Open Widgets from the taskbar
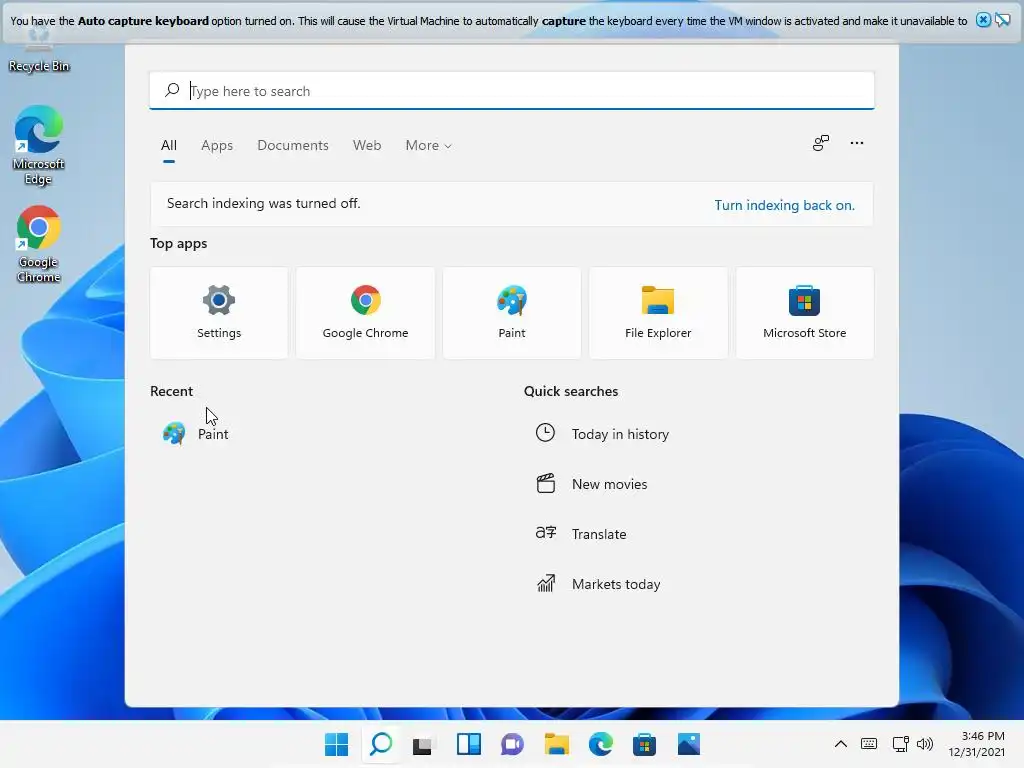Image resolution: width=1024 pixels, height=768 pixels. (x=468, y=744)
